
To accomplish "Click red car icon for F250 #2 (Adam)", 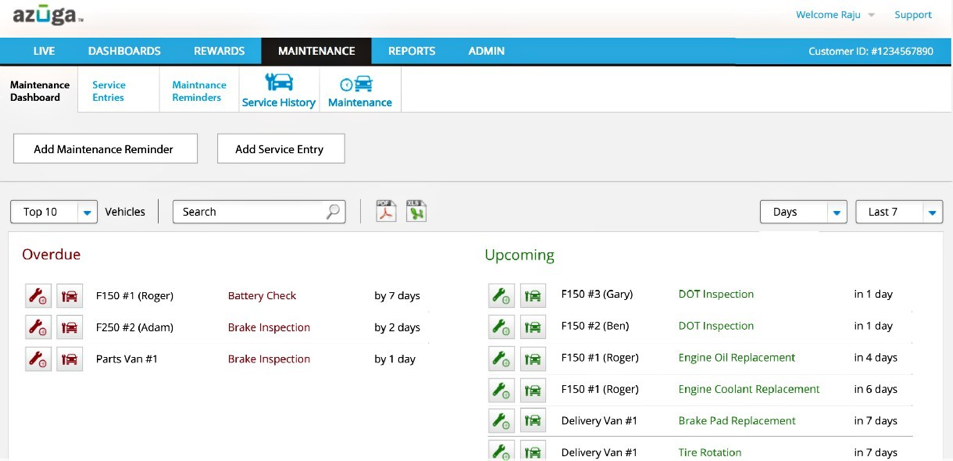I will (69, 328).
